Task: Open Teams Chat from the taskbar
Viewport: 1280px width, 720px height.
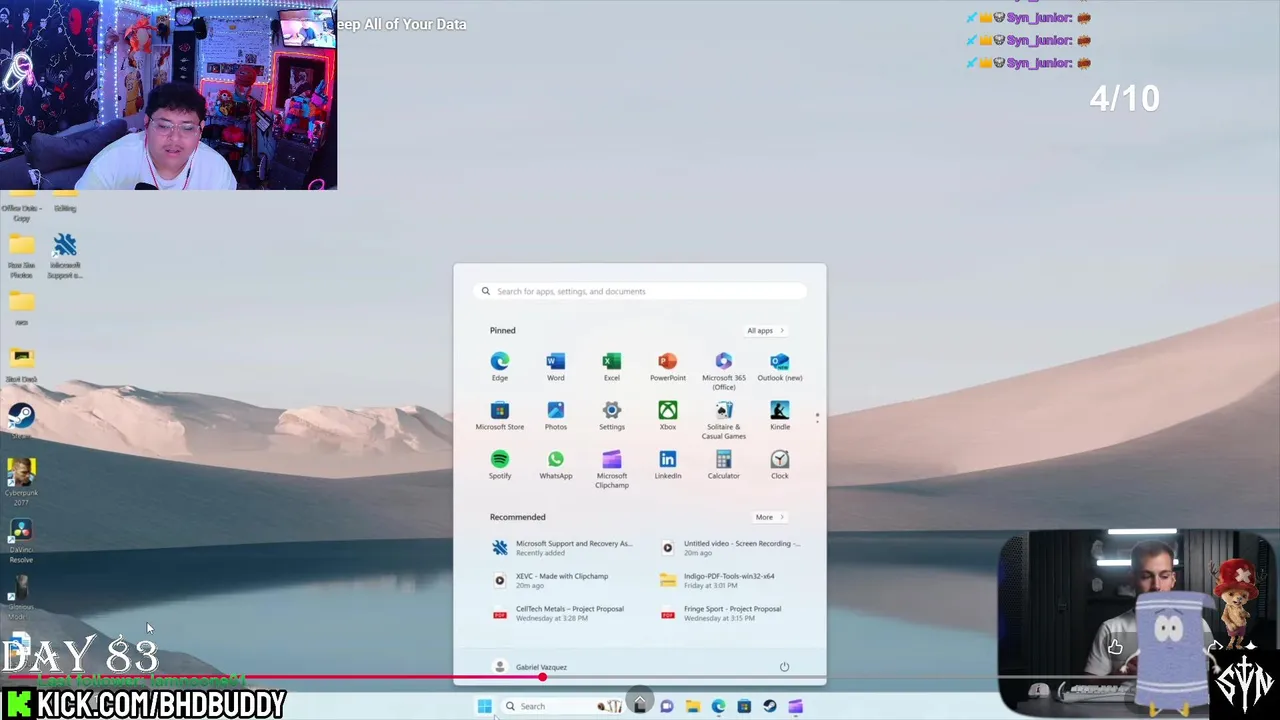Action: [667, 706]
